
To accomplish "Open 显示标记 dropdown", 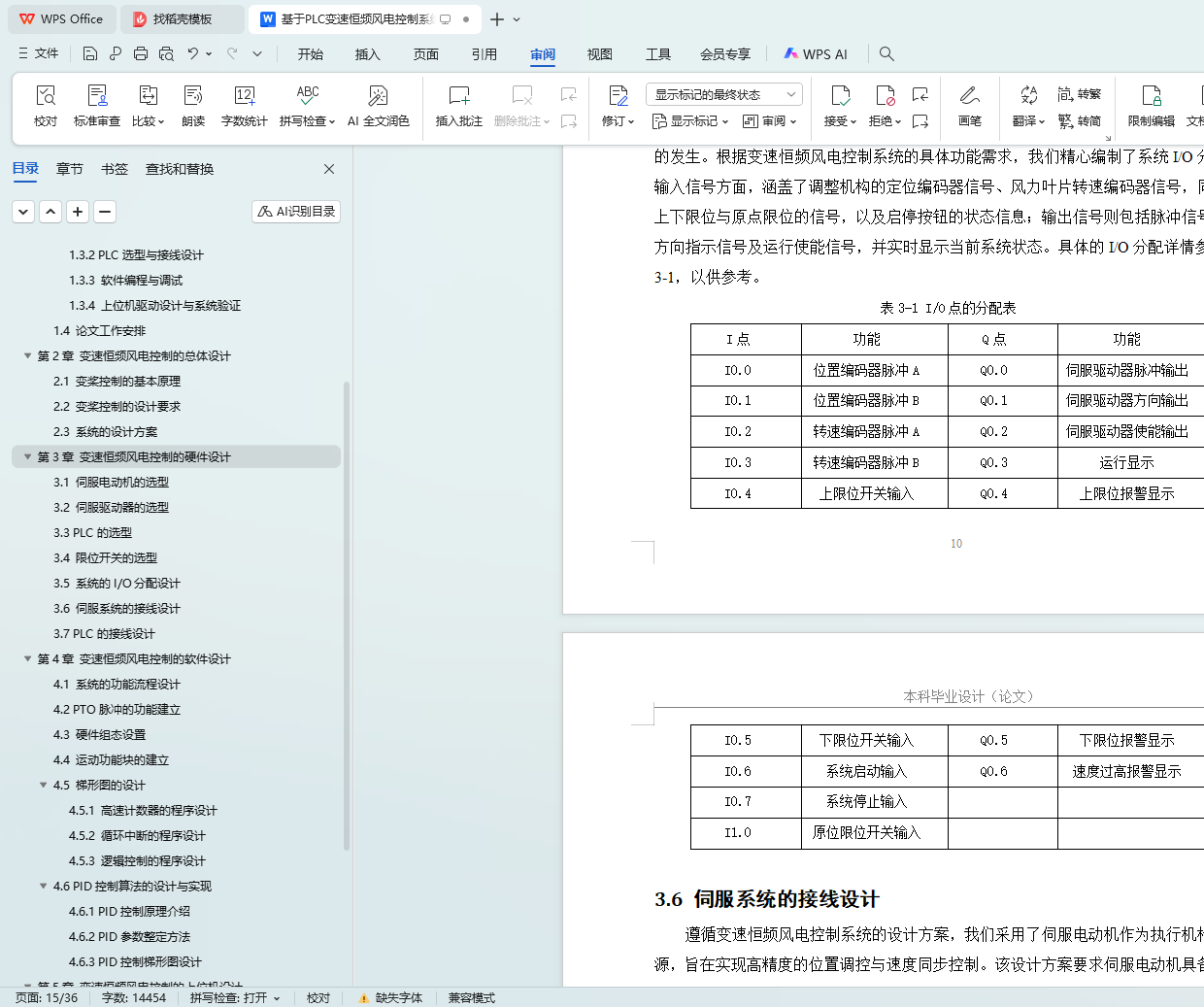I will click(x=689, y=121).
